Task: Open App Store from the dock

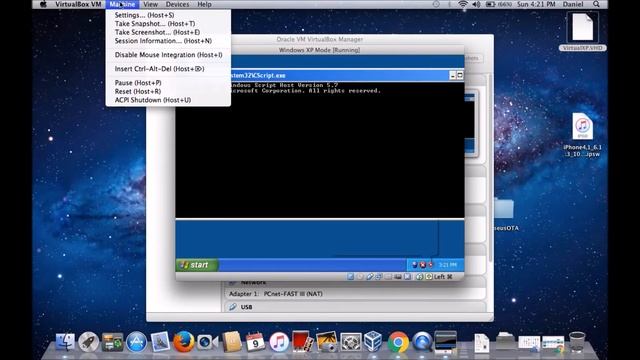Action: point(136,342)
